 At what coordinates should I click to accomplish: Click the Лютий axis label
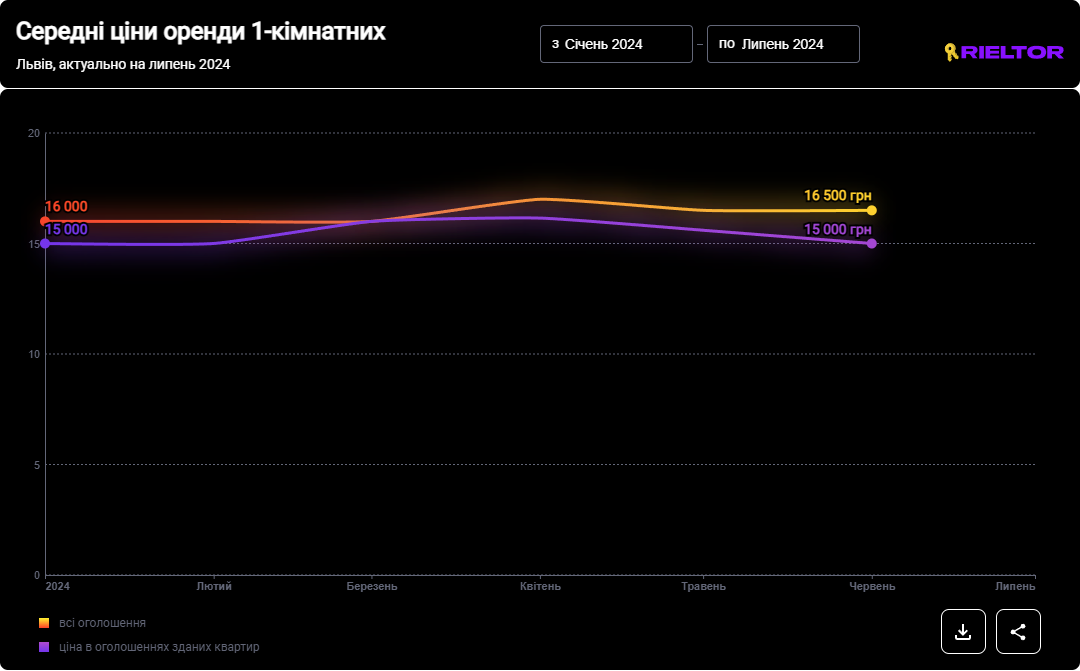click(x=214, y=586)
